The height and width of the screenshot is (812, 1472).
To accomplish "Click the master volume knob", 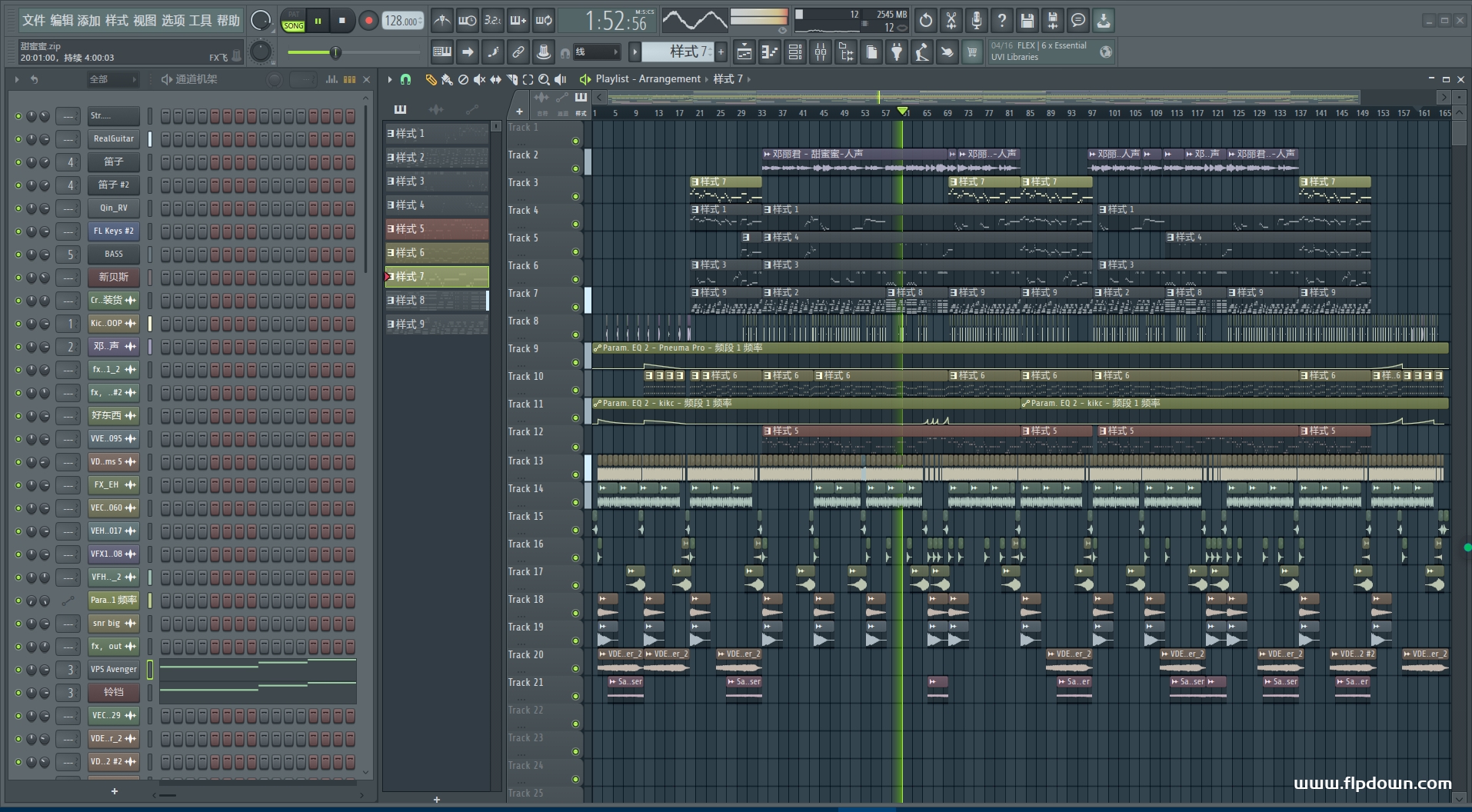I will click(261, 21).
